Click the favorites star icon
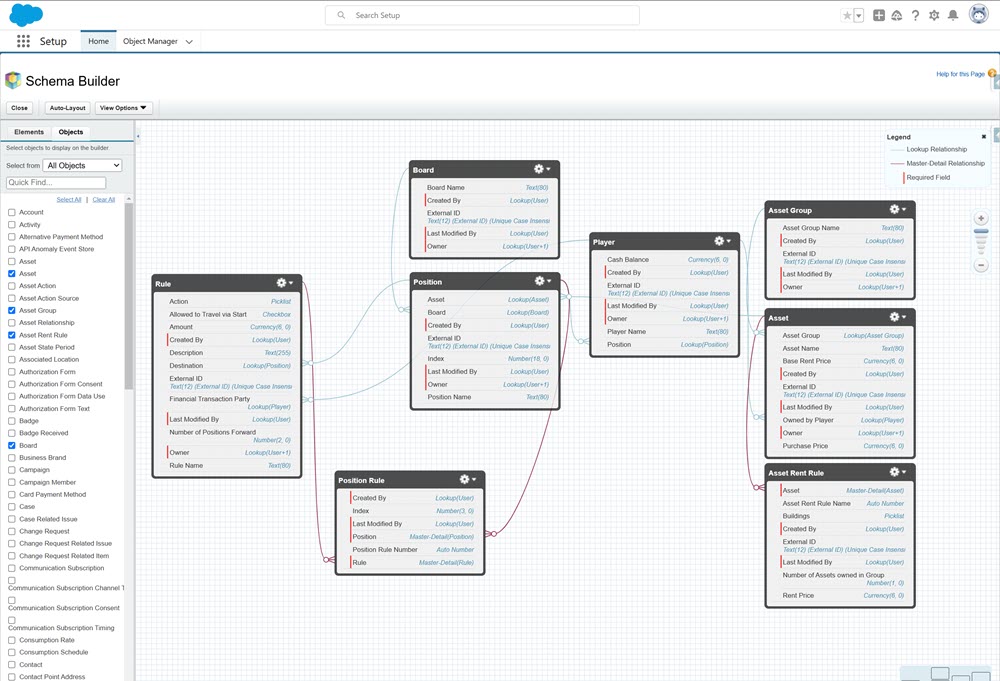This screenshot has height=681, width=1000. (847, 15)
